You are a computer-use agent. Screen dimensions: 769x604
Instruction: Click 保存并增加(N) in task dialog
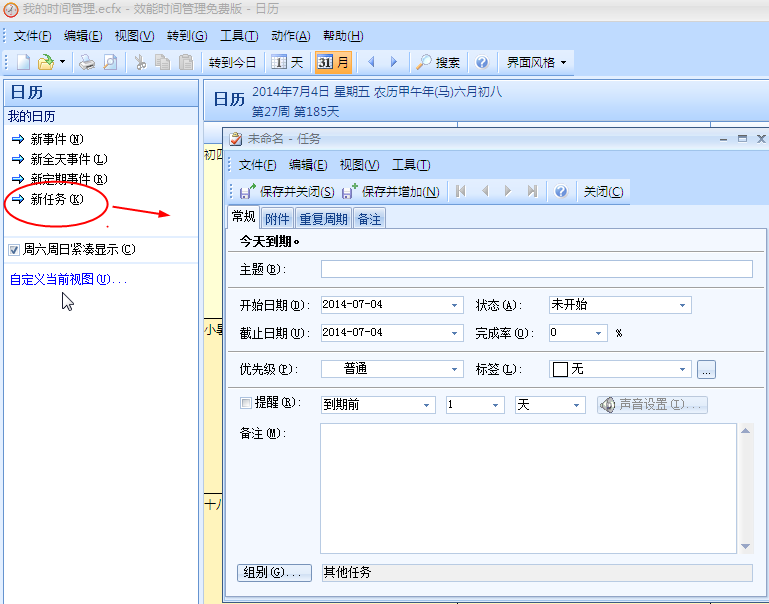tap(390, 192)
